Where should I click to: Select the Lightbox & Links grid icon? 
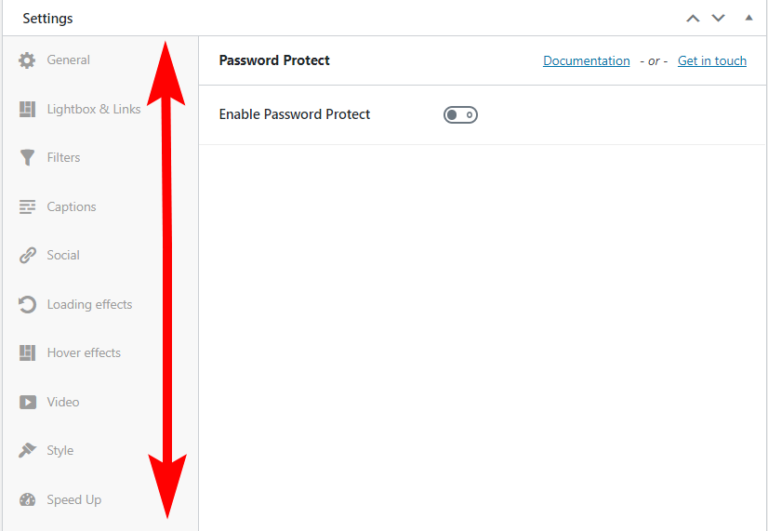coord(27,109)
